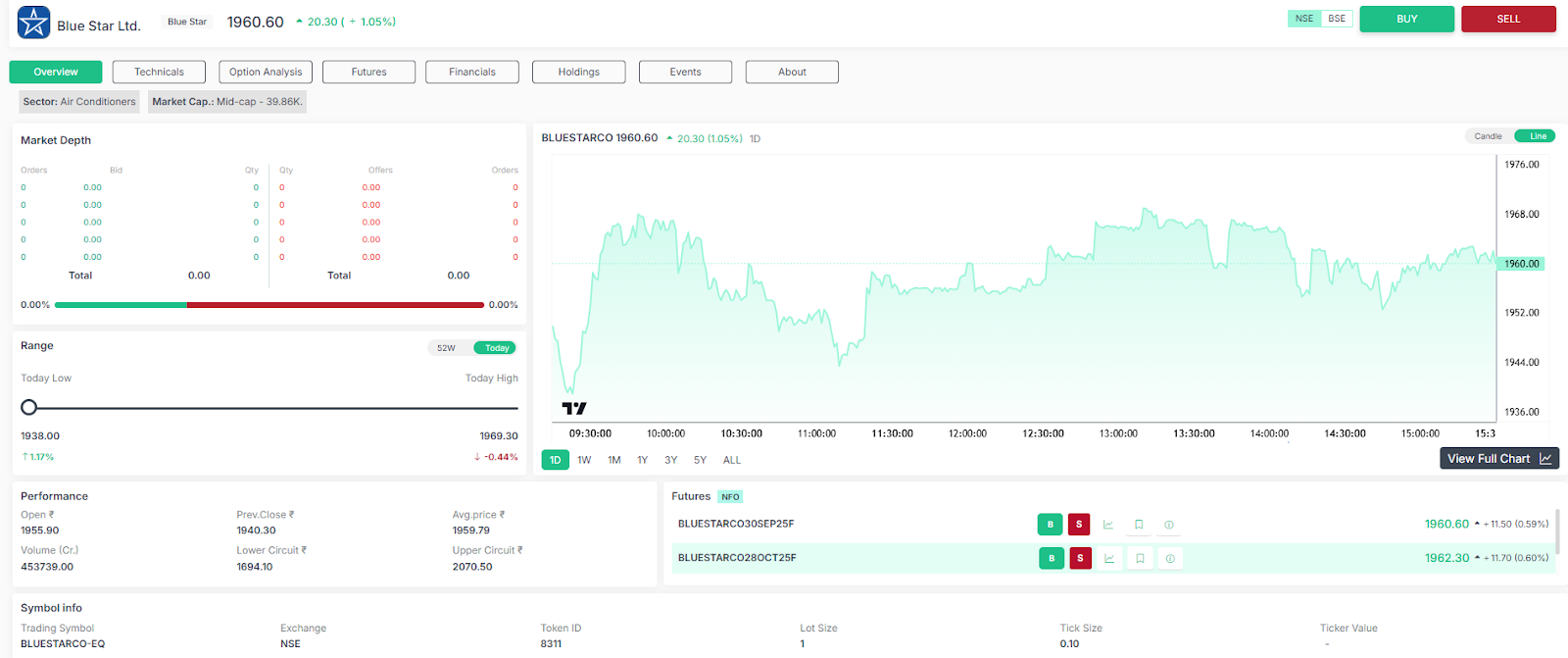This screenshot has width=1568, height=658.
Task: Bookmark the BLUESTARCO28OCT25F futures contract
Action: click(1140, 558)
